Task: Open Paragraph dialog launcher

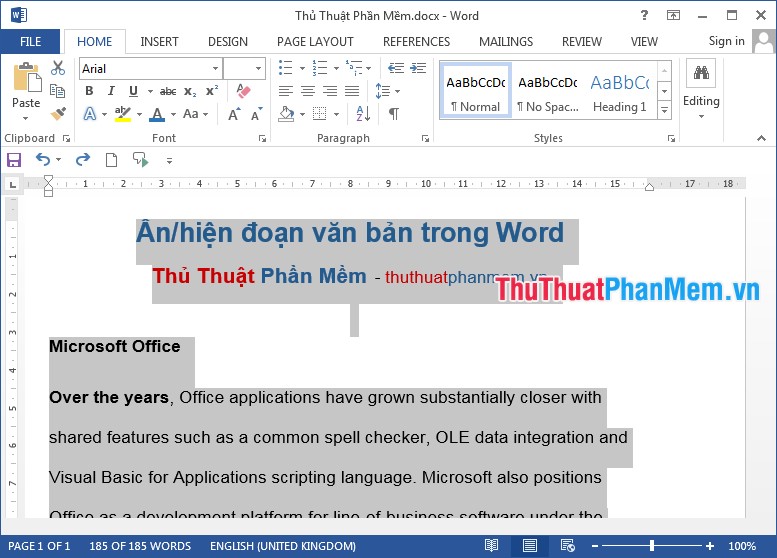Action: (425, 139)
